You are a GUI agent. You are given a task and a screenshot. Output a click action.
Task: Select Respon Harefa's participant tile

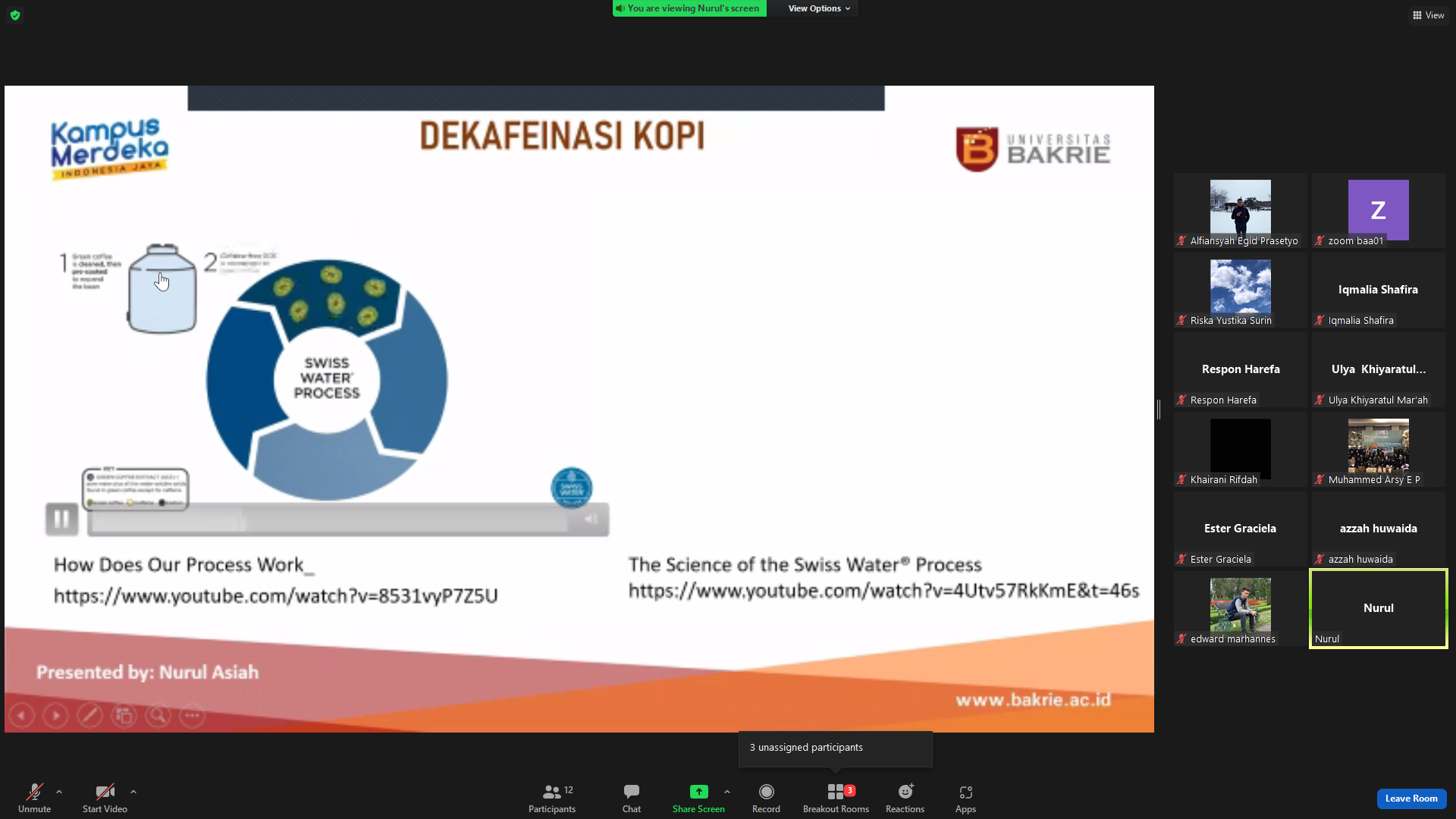pyautogui.click(x=1241, y=369)
